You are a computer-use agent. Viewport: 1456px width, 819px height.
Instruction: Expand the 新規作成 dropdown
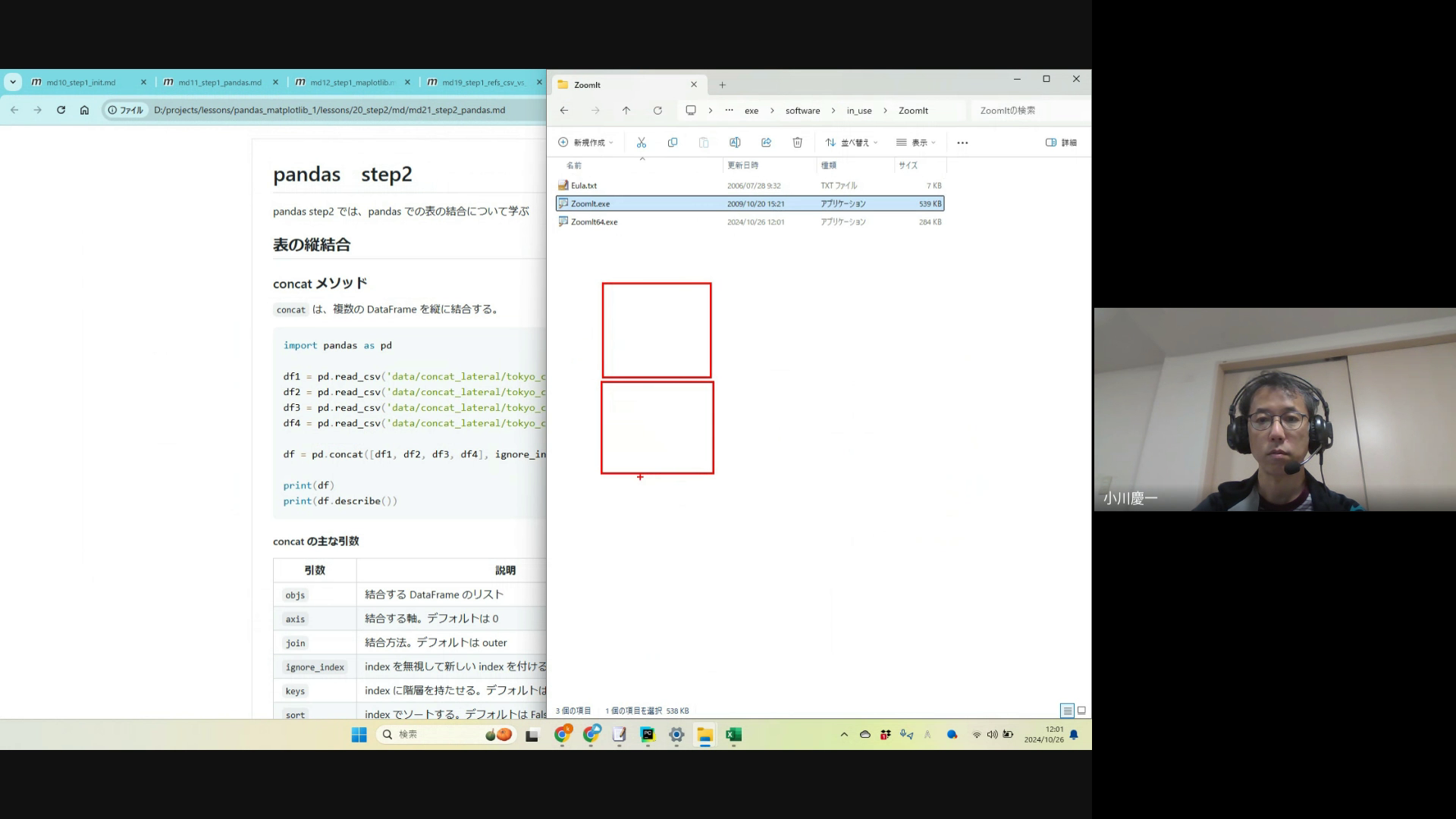(x=585, y=143)
